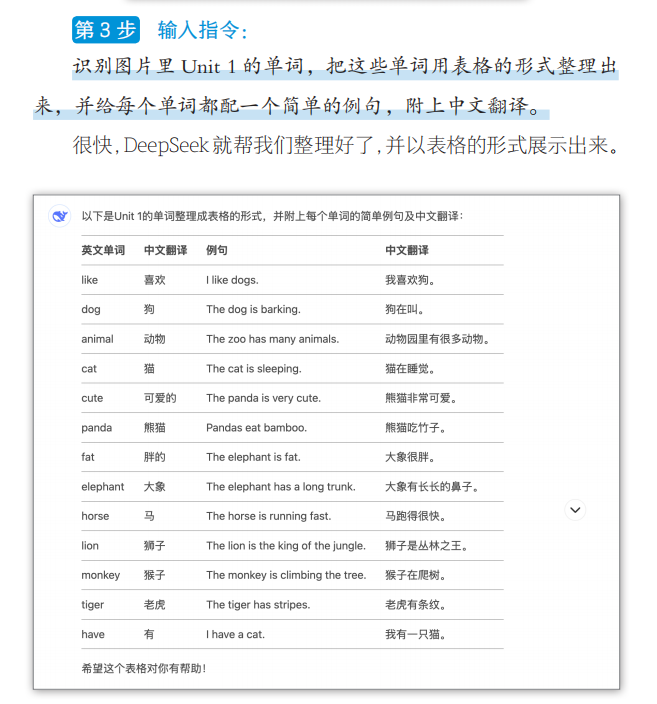Viewport: 657px width, 704px height.
Task: Click 'I have a cat.' sentence
Action: [x=235, y=634]
